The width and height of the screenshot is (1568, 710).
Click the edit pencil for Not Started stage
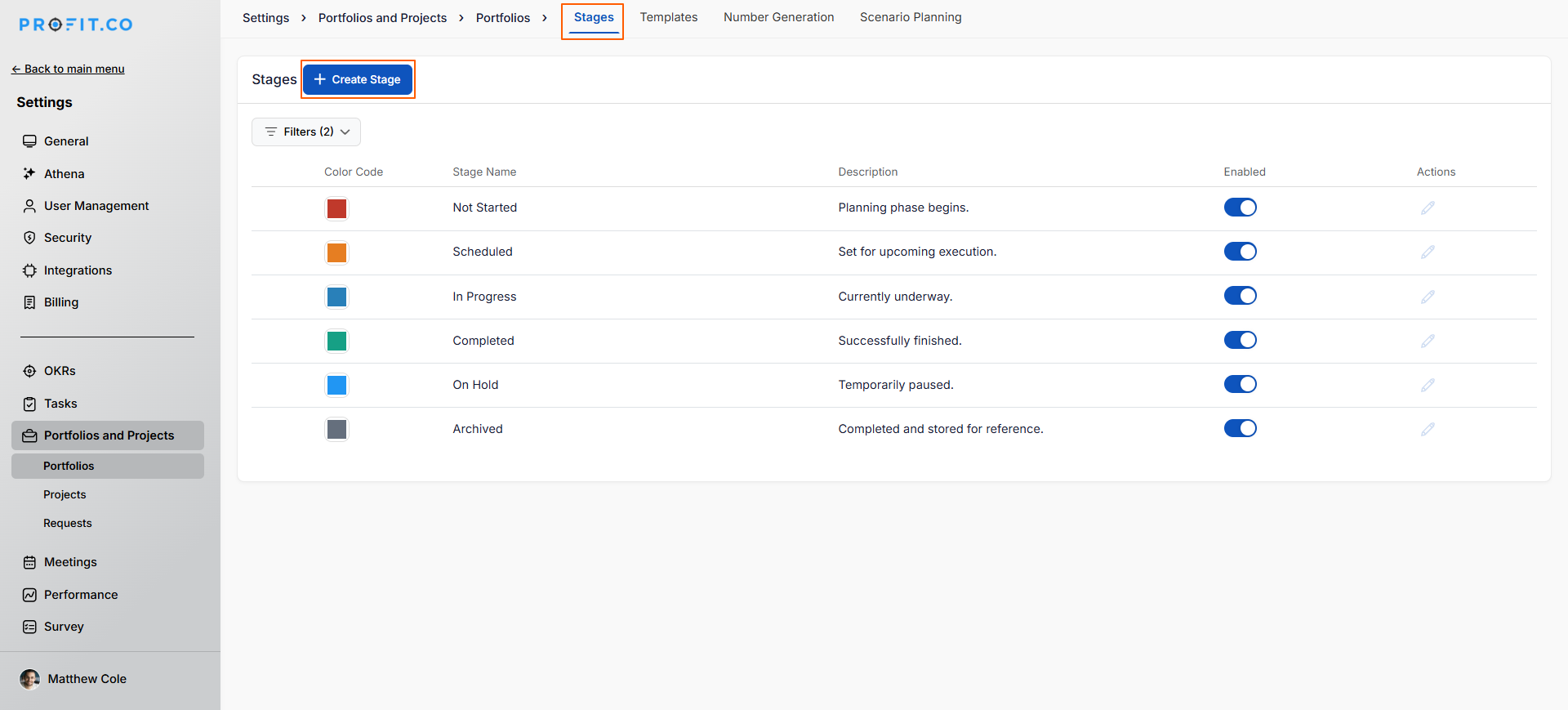(x=1427, y=208)
